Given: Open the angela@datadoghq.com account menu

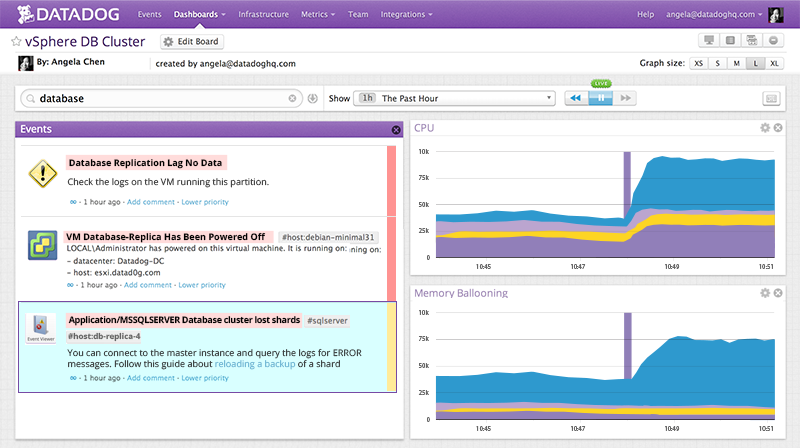Looking at the screenshot, I should (714, 14).
